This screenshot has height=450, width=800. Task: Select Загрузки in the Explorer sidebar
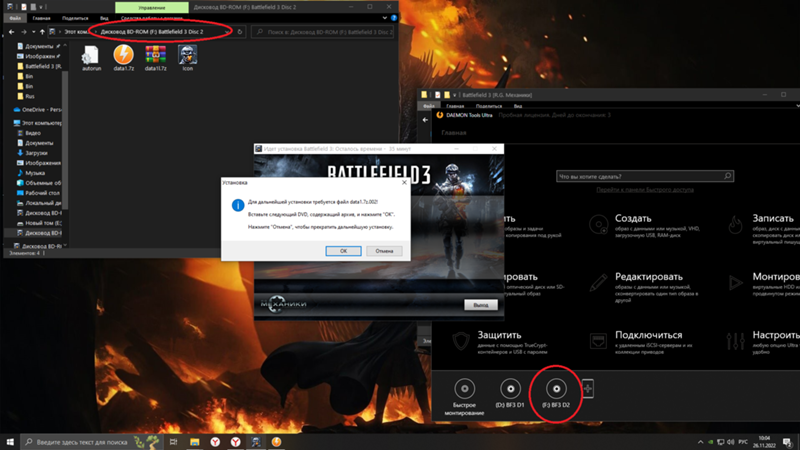click(x=36, y=153)
